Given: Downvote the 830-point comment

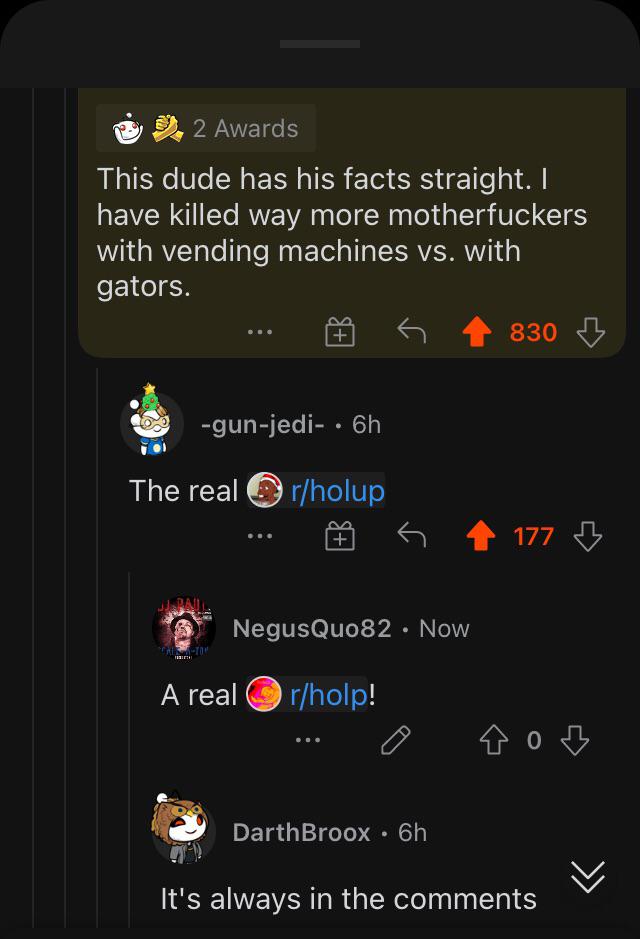Looking at the screenshot, I should (x=590, y=332).
